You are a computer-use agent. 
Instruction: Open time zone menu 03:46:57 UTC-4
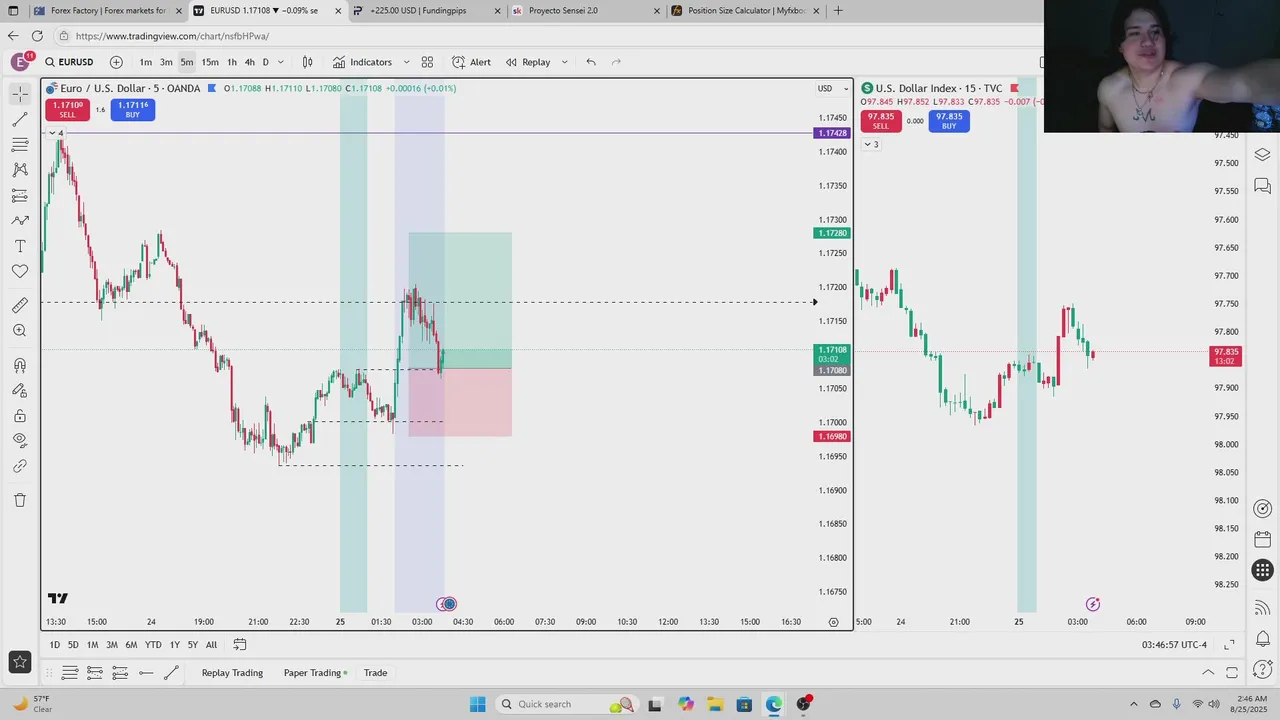click(1174, 645)
